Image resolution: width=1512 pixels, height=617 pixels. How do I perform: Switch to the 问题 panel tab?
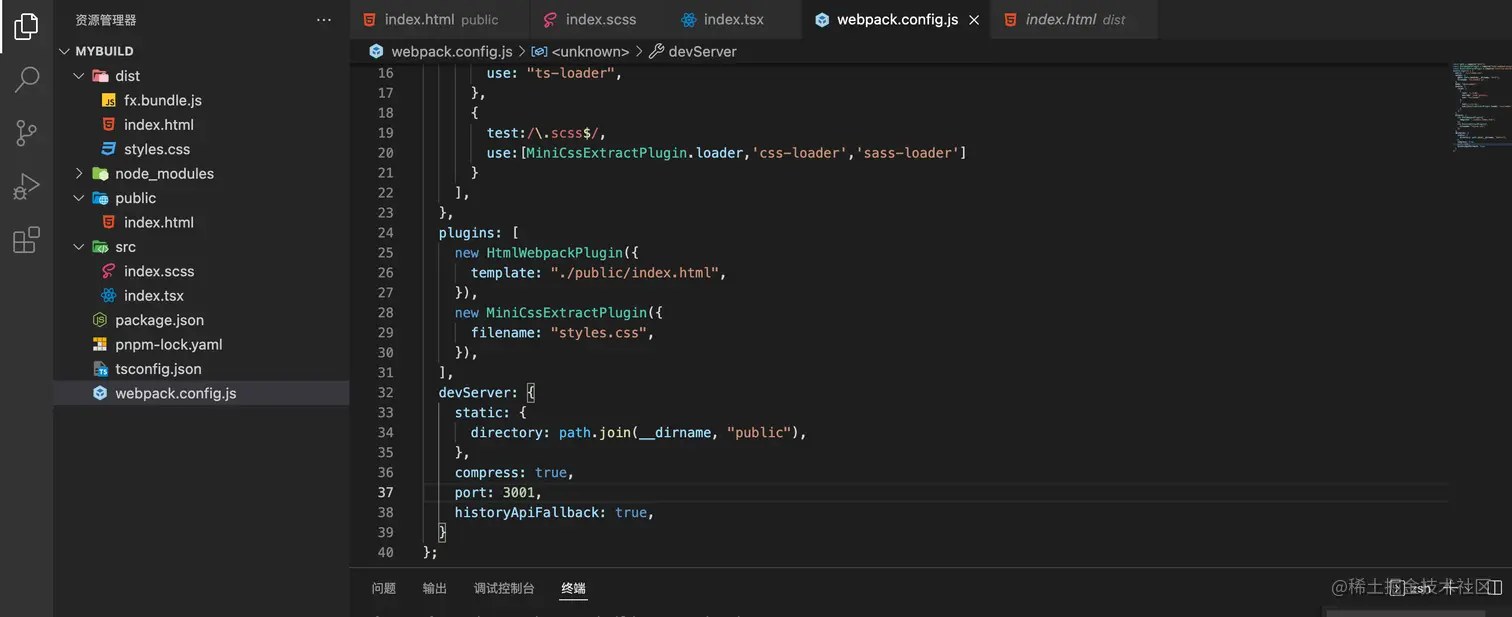click(x=384, y=588)
